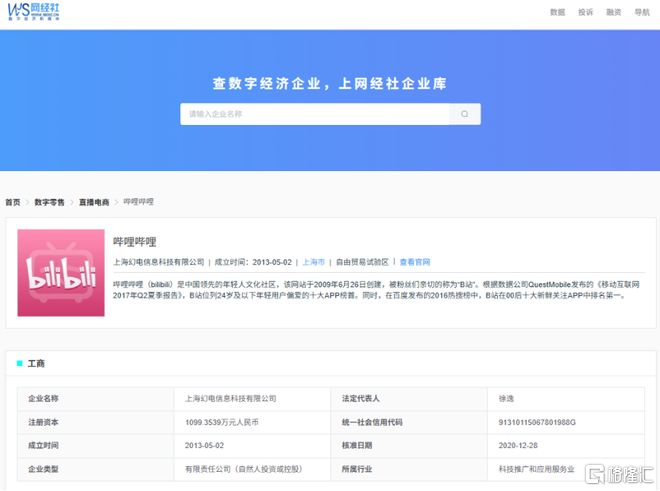Click the 上海市 location link

click(x=314, y=262)
